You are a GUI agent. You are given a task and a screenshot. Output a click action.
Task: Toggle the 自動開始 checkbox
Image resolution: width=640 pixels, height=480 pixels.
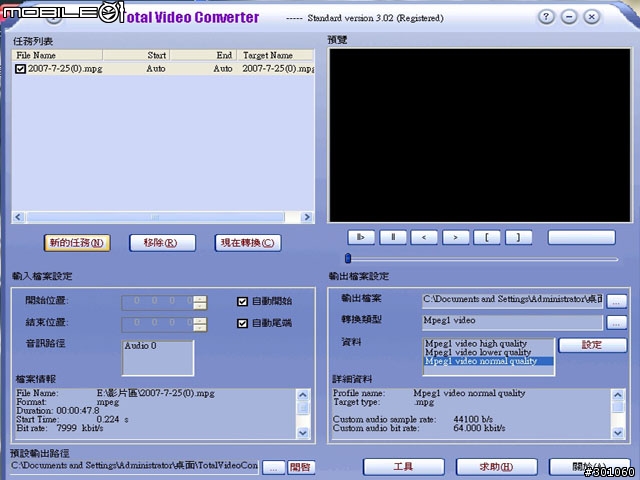click(x=242, y=301)
